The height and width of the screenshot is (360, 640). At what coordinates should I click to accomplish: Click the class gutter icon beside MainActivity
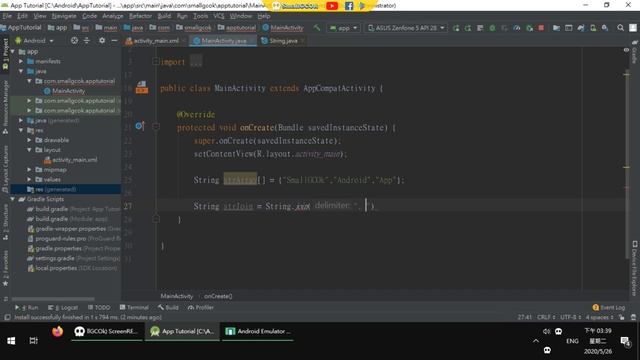(142, 87)
